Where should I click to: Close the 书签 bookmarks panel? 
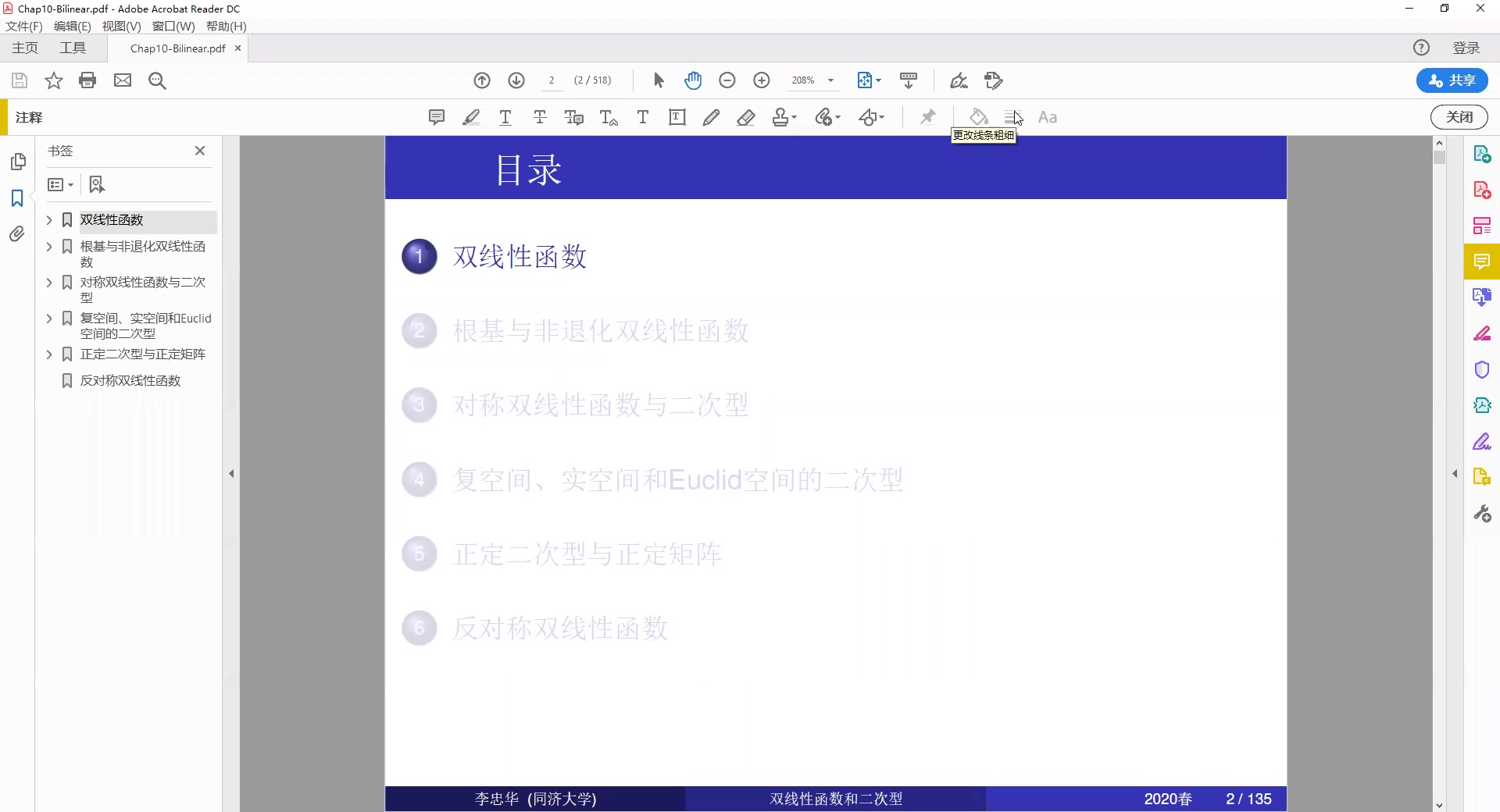point(200,151)
